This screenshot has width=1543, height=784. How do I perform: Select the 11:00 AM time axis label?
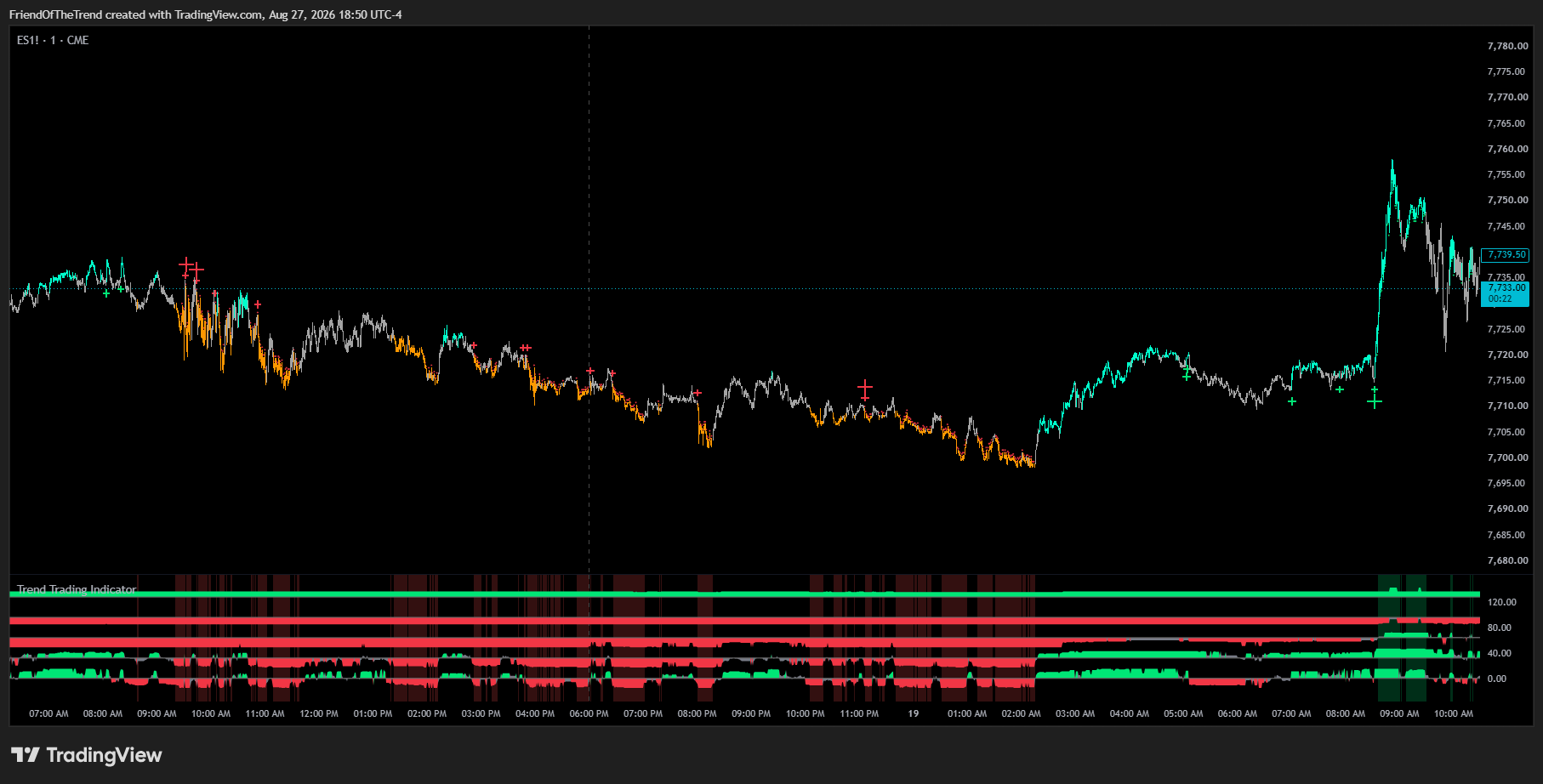tap(265, 713)
